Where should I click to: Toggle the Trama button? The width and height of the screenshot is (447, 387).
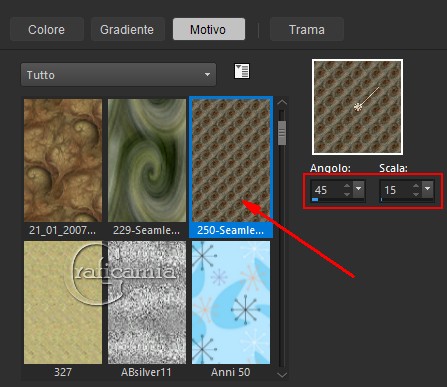coord(307,29)
